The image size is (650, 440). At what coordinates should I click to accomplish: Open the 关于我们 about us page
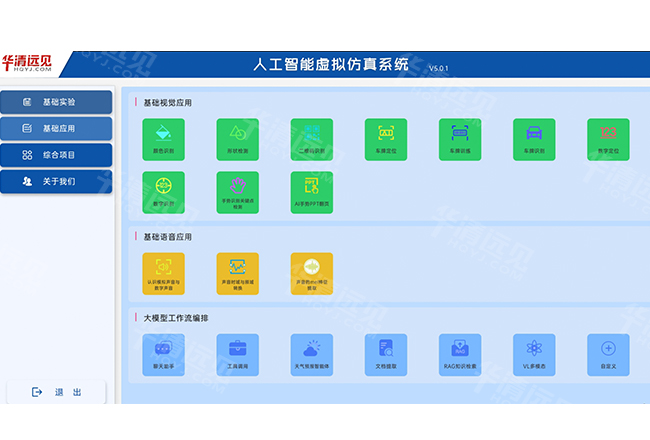click(56, 182)
